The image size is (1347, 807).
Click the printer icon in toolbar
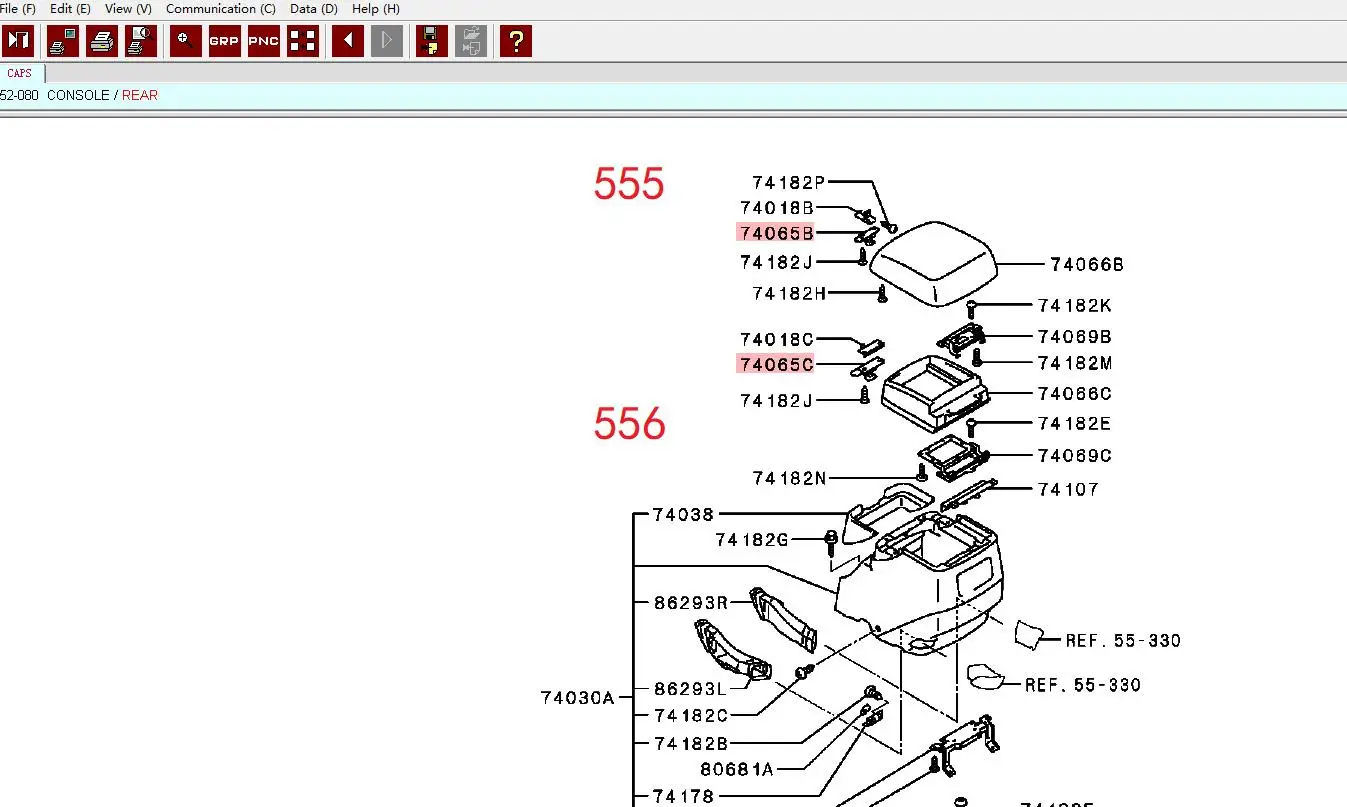tap(102, 41)
